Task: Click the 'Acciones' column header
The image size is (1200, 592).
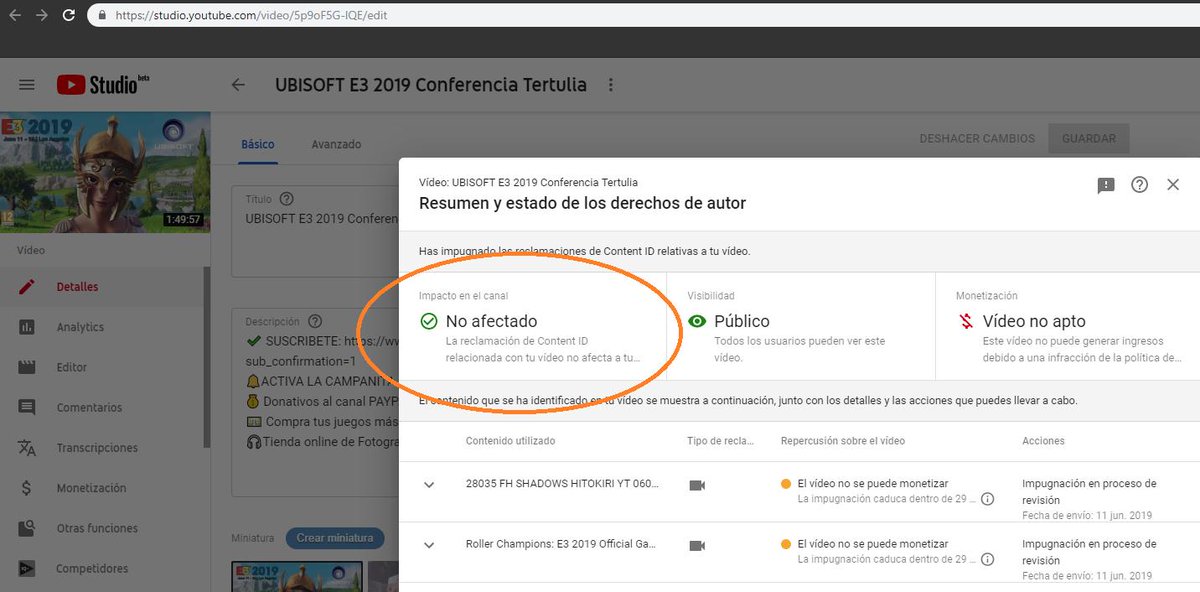Action: point(1043,441)
